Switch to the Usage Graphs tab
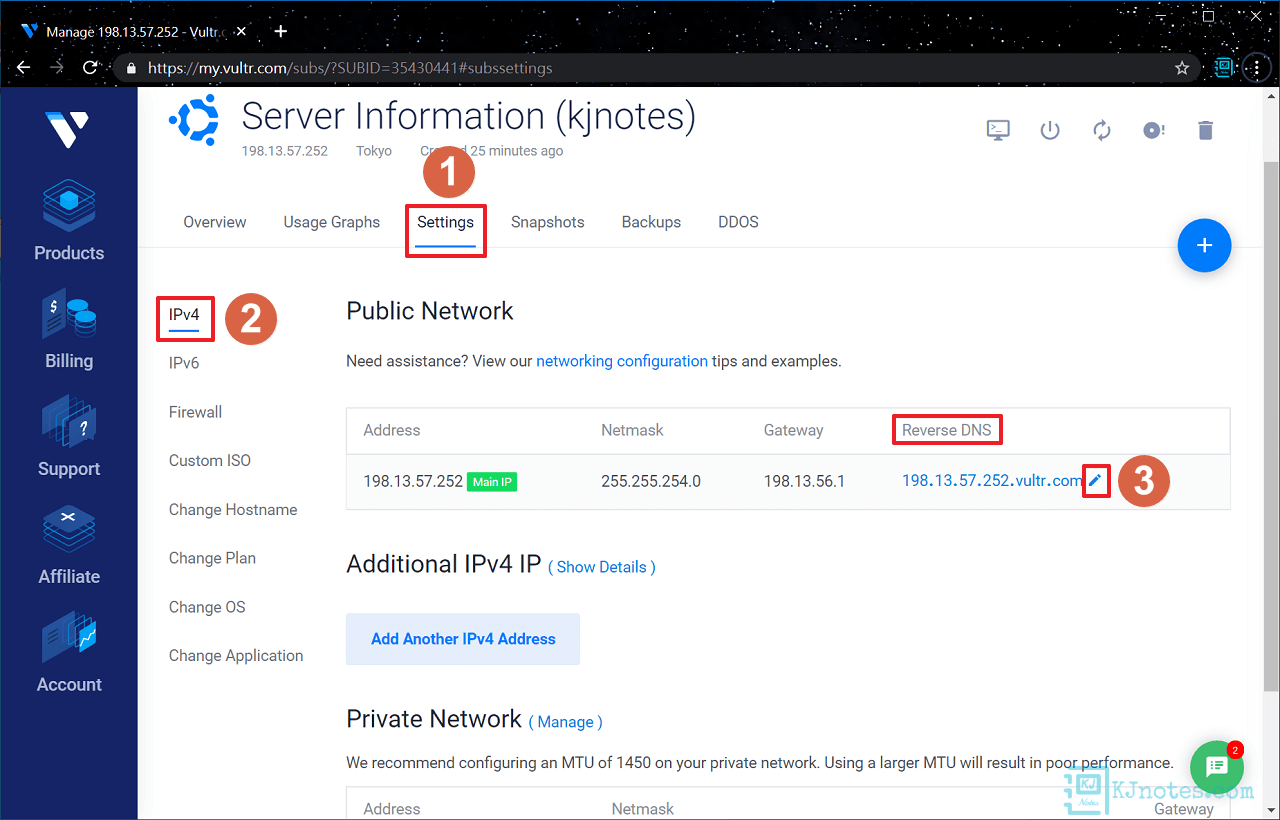Screen dimensions: 1280x820 [332, 222]
